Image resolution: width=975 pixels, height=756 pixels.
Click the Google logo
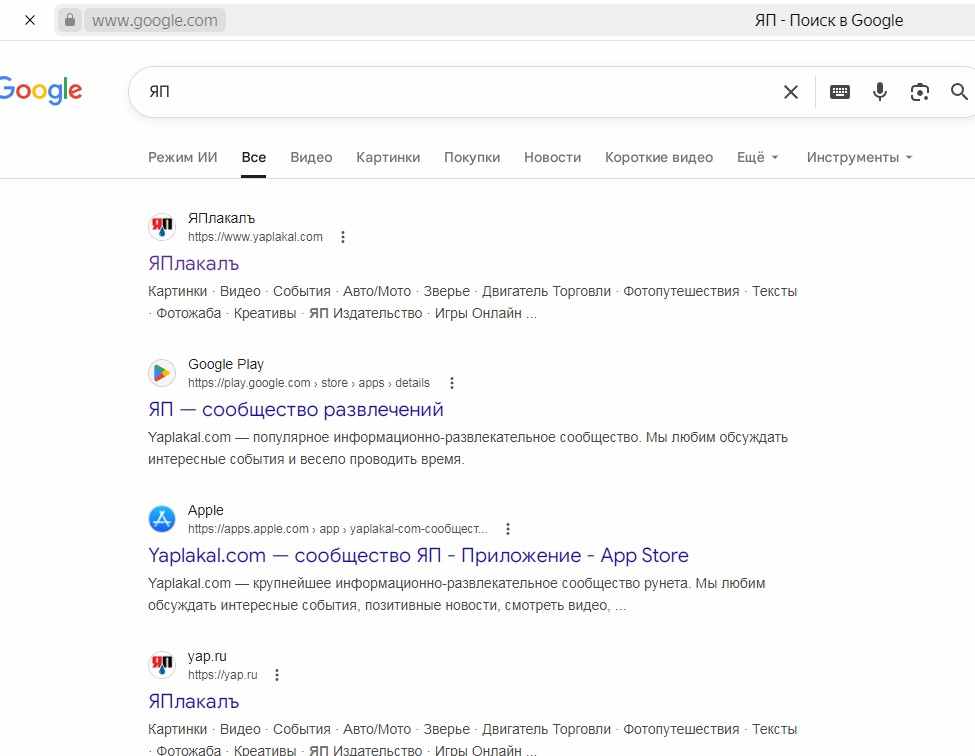[x=40, y=91]
